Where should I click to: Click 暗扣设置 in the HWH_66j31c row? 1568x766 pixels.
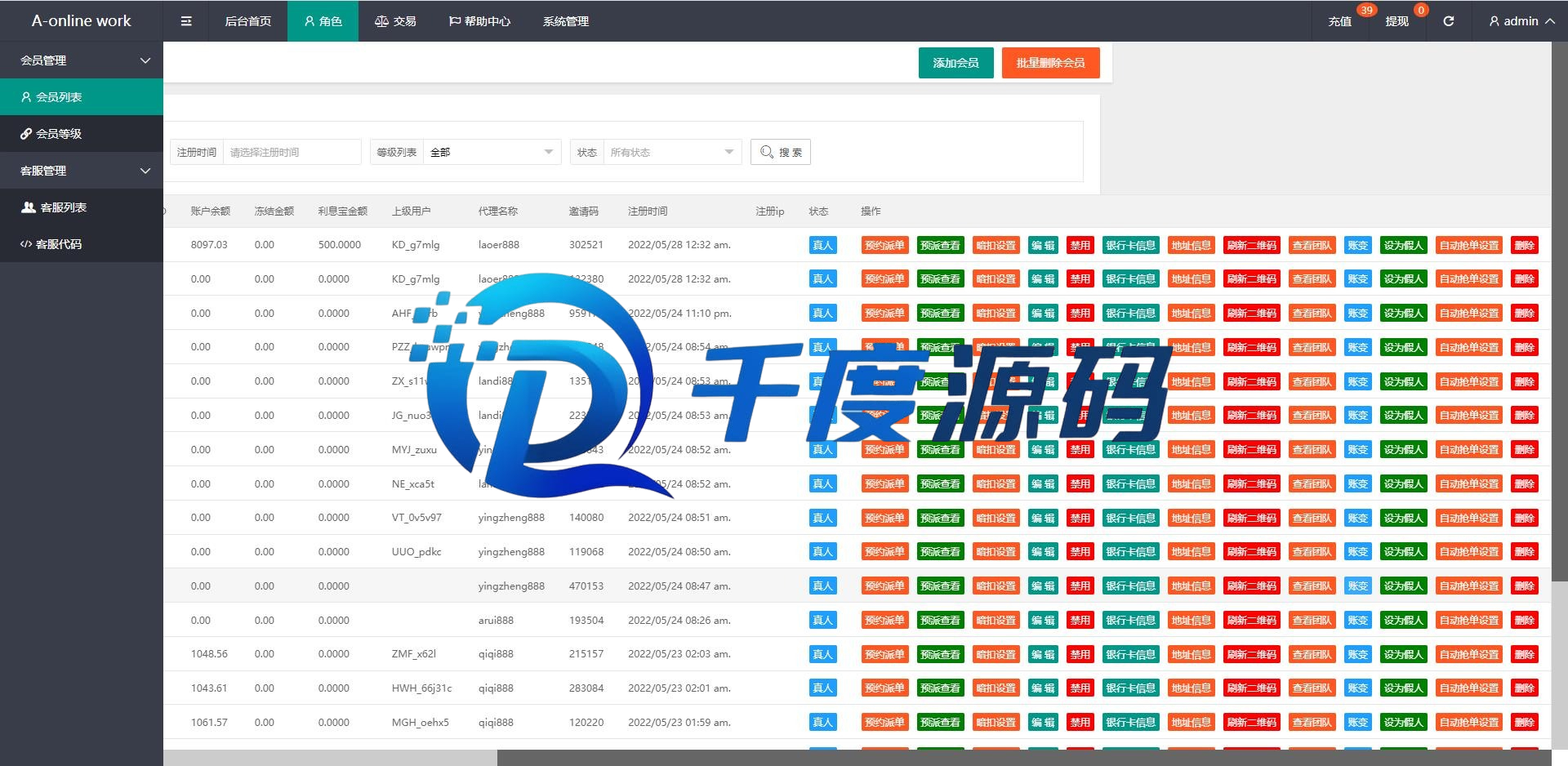(x=996, y=688)
